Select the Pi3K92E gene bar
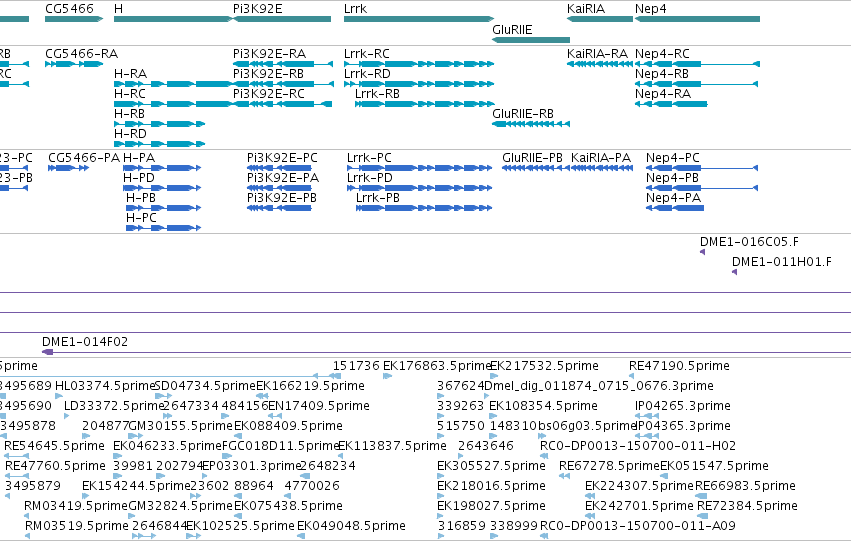Viewport: 851px width, 541px height. pyautogui.click(x=282, y=19)
